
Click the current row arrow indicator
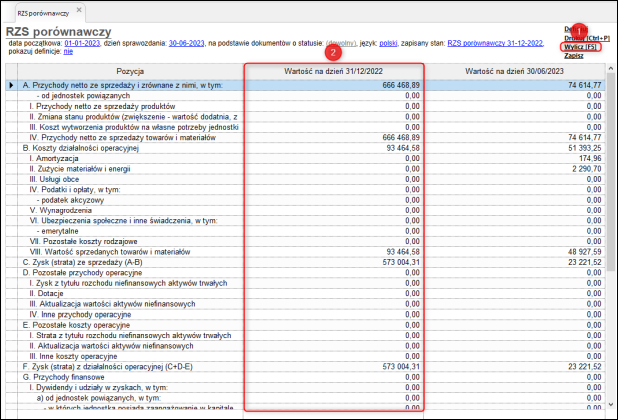(x=11, y=85)
